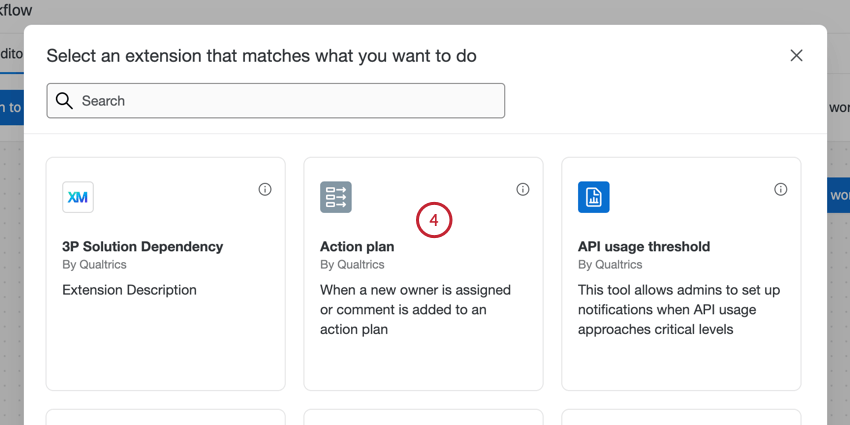Select the 3P Solution Dependency title
Viewport: 850px width, 425px height.
point(142,246)
